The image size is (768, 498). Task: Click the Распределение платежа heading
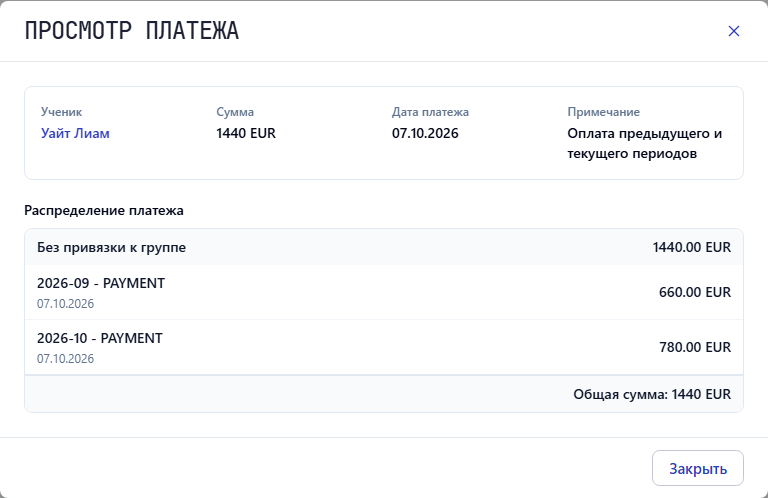pyautogui.click(x=104, y=211)
